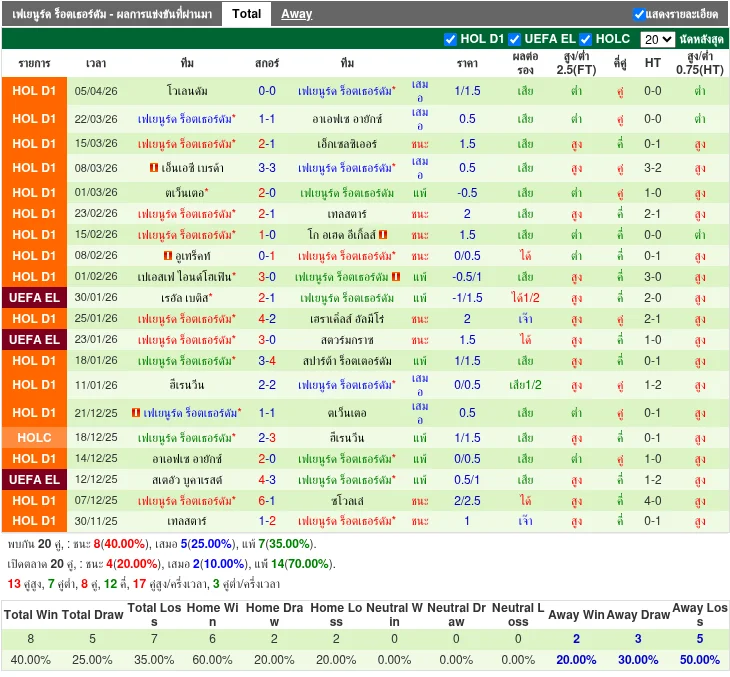Select the Total tab
This screenshot has width=730, height=677.
pyautogui.click(x=246, y=14)
